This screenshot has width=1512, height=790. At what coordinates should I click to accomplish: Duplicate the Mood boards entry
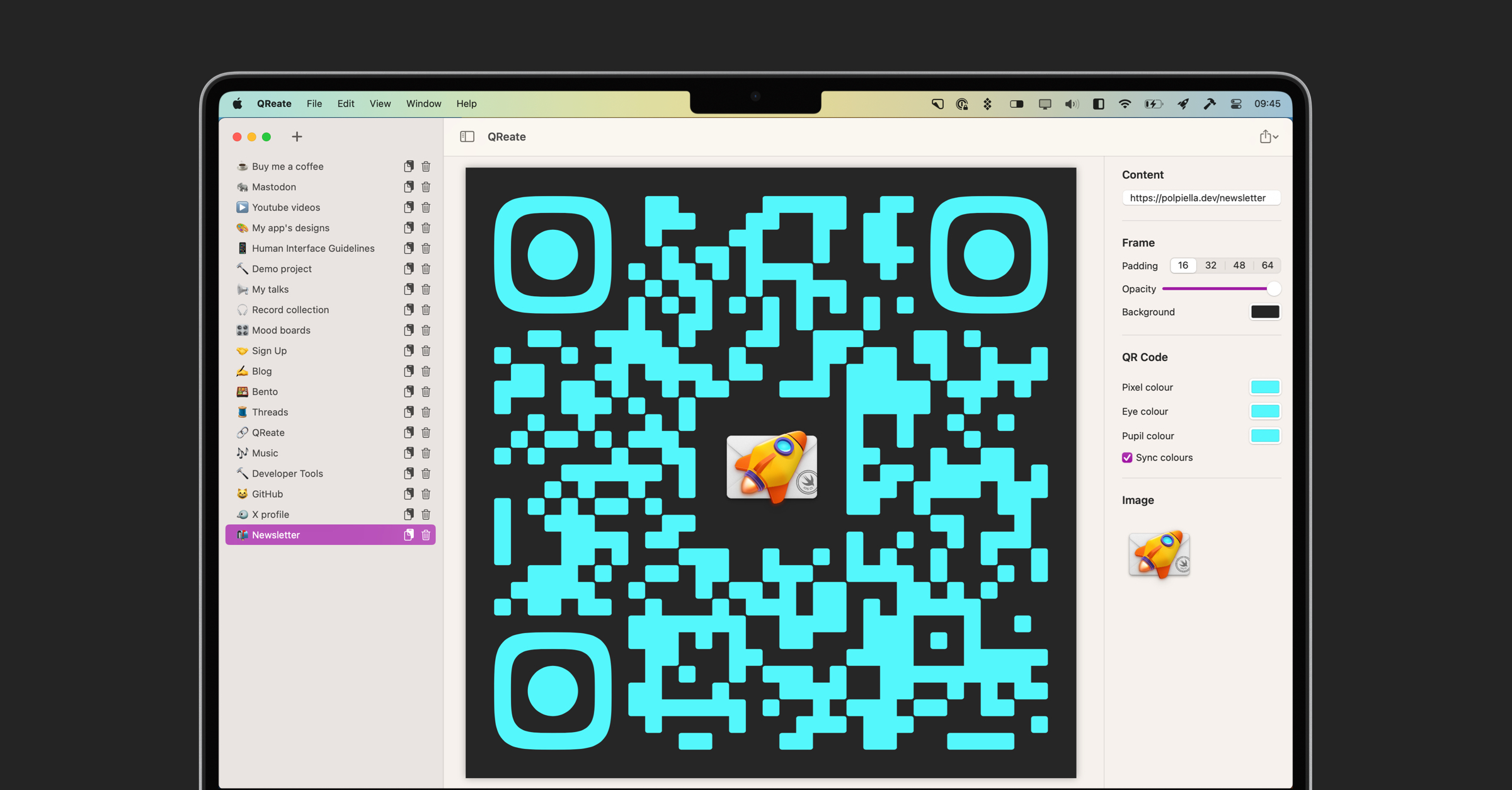409,330
